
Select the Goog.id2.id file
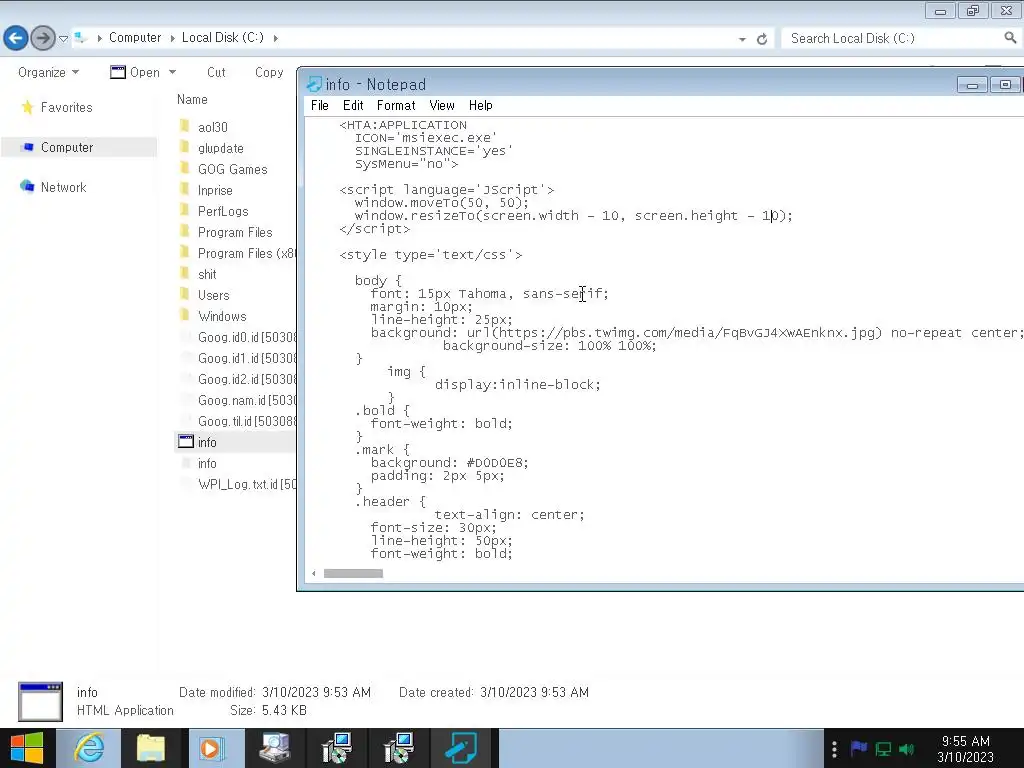tap(246, 379)
